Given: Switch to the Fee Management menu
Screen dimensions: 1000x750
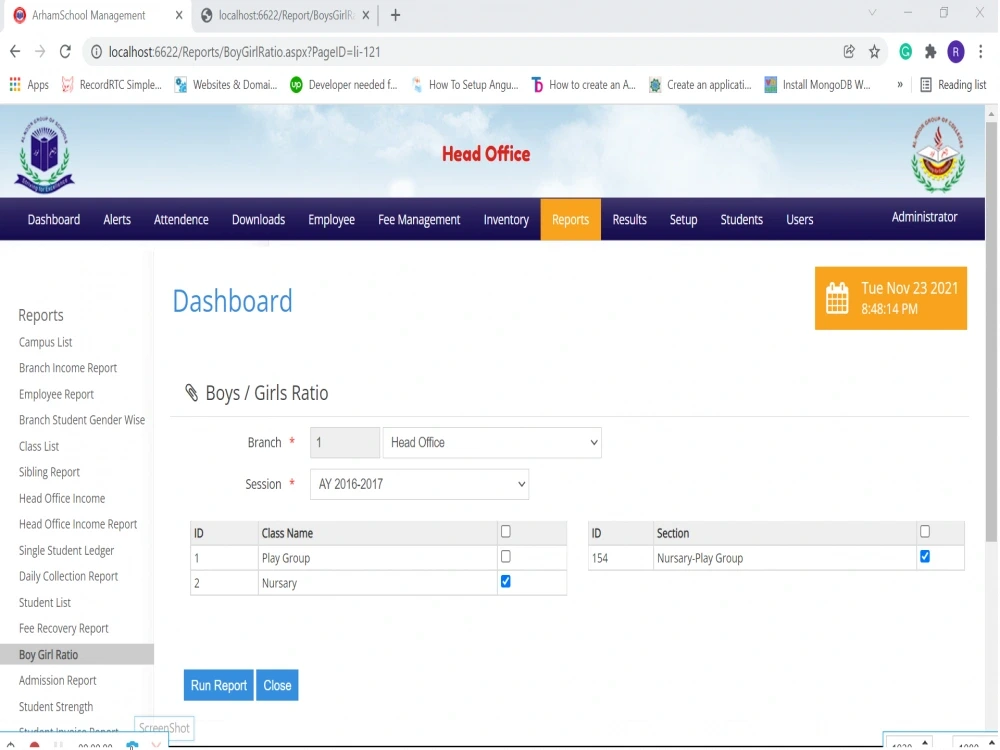Looking at the screenshot, I should coord(418,219).
